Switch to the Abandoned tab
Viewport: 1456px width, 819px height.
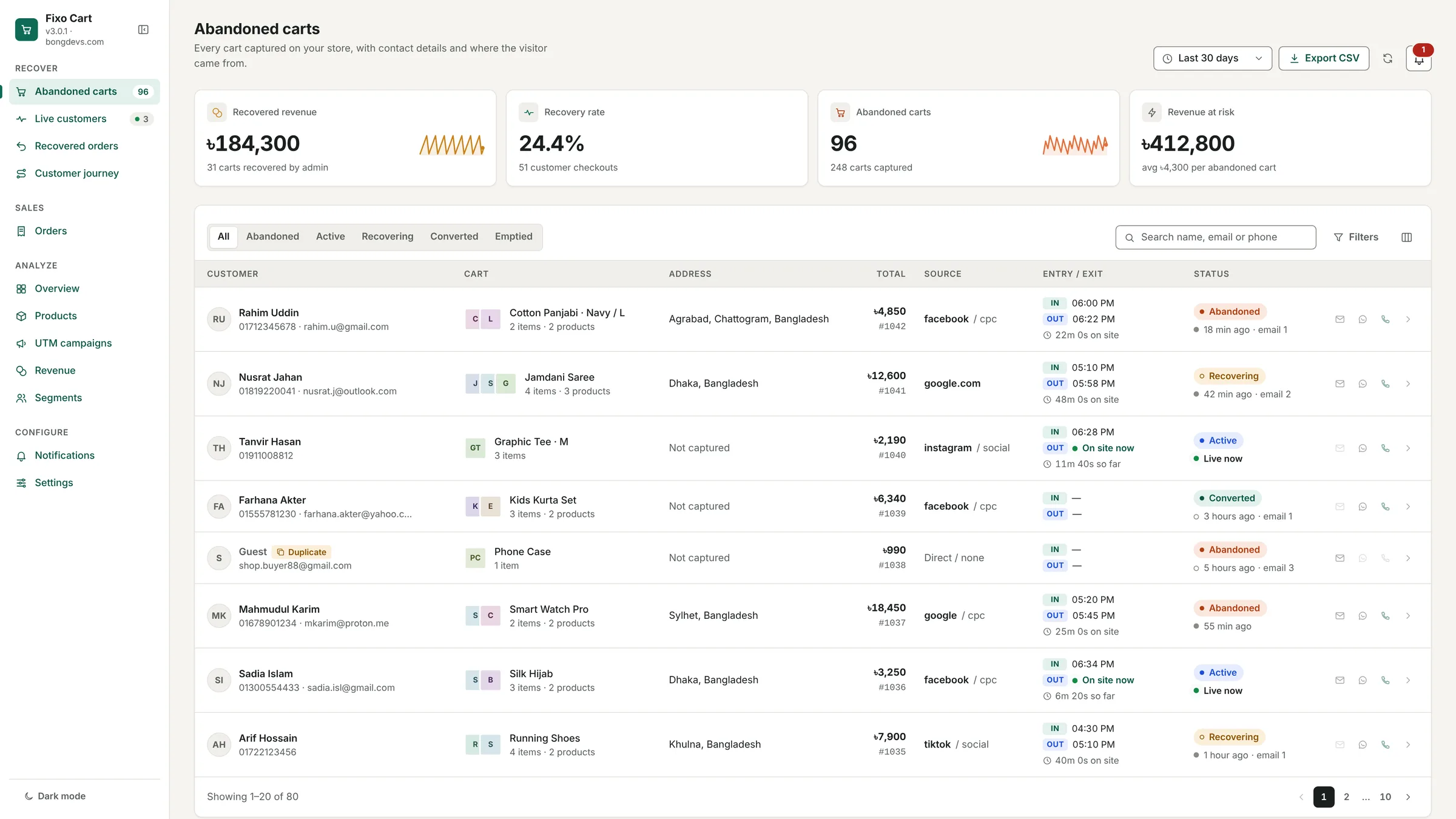point(272,237)
